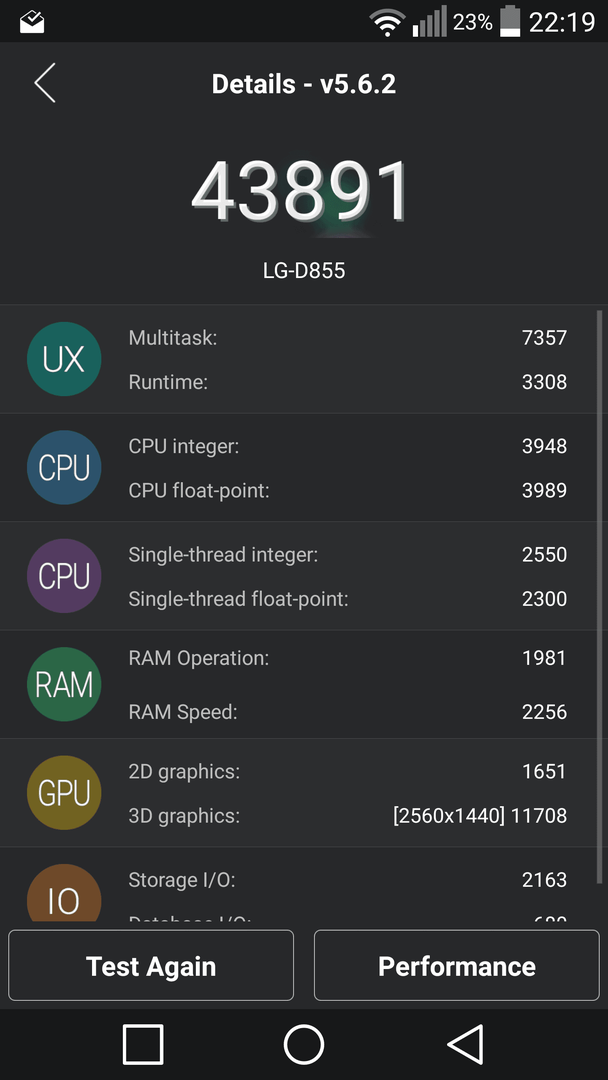608x1080 pixels.
Task: Tap the back arrow in the header
Action: pos(45,83)
